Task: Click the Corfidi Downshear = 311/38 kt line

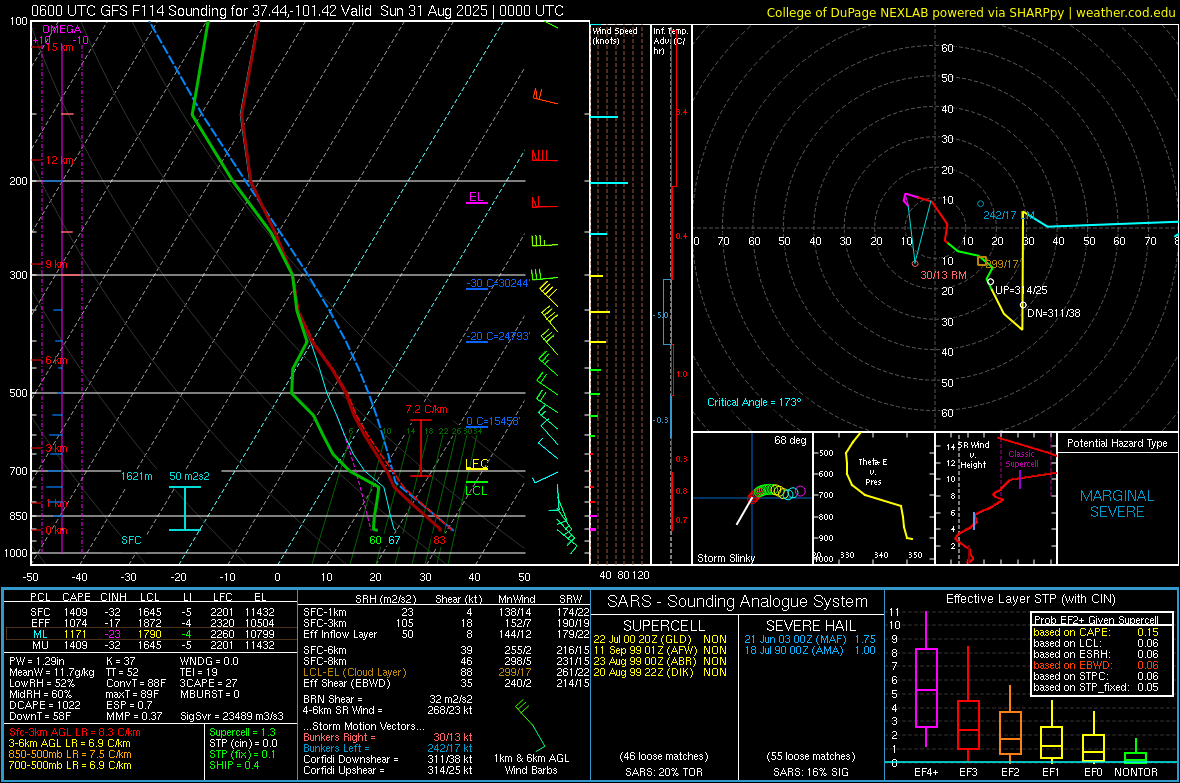Action: tap(388, 759)
